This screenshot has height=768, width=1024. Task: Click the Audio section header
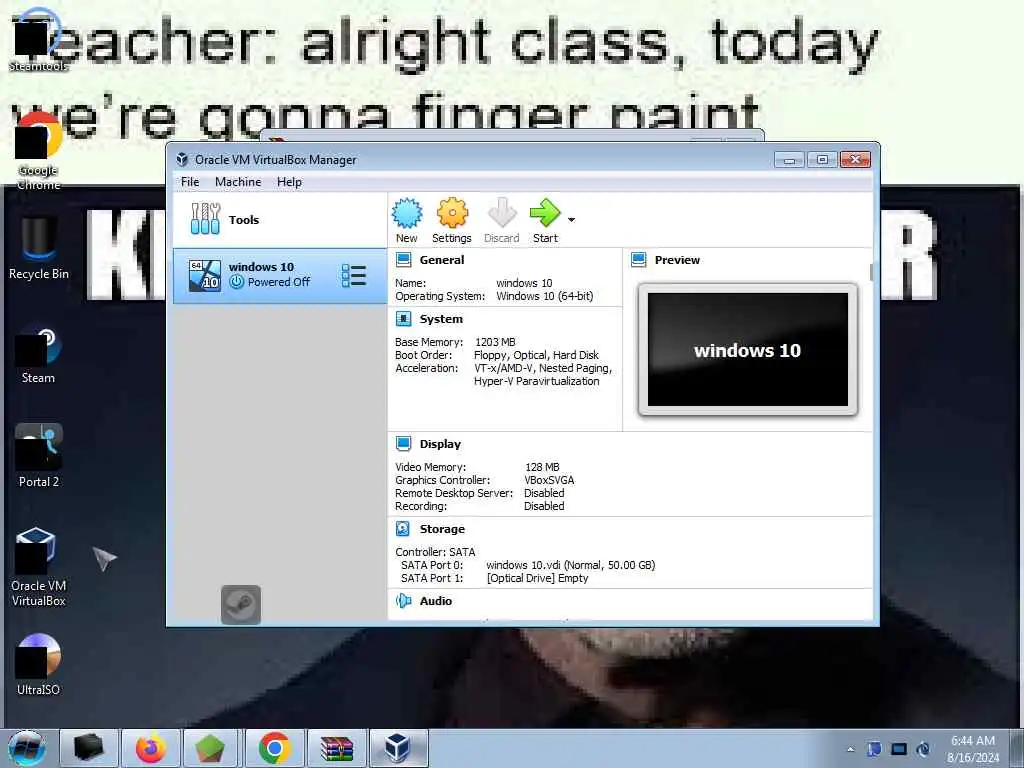pos(436,601)
